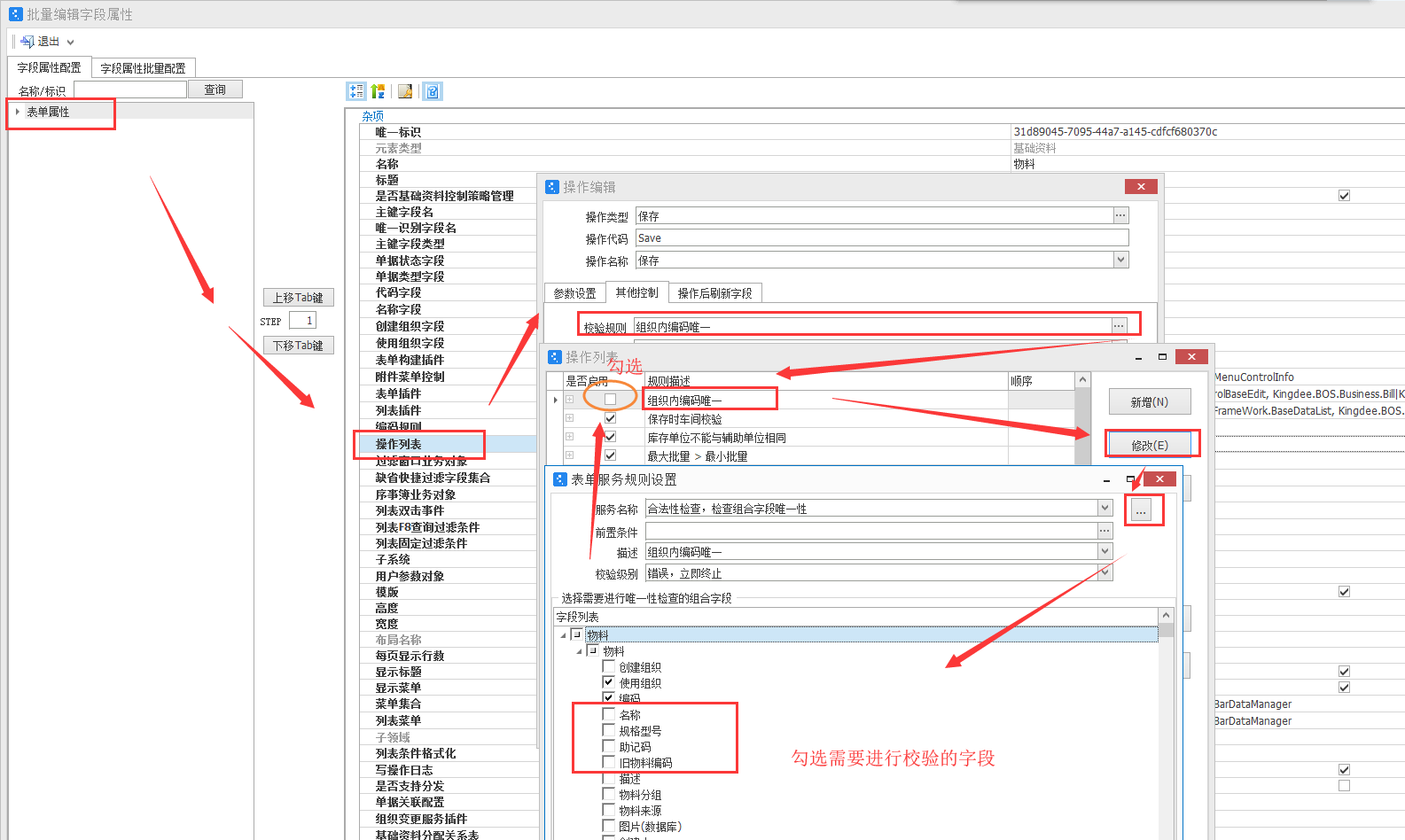This screenshot has width=1405, height=840.
Task: Click the property pages key icon
Action: tap(405, 91)
